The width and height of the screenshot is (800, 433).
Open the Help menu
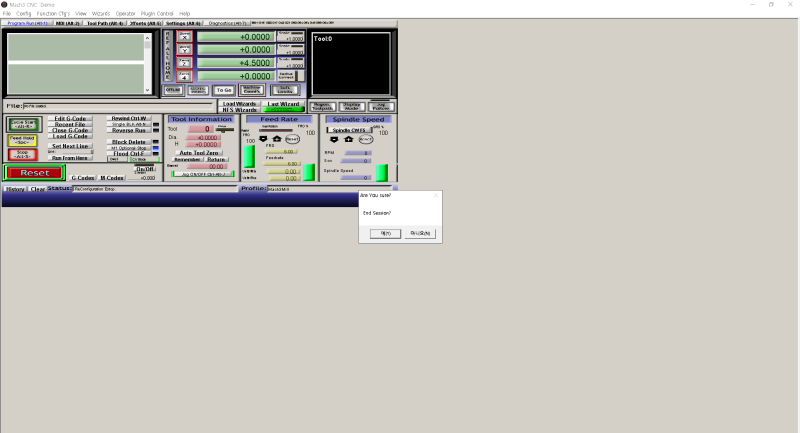(184, 13)
